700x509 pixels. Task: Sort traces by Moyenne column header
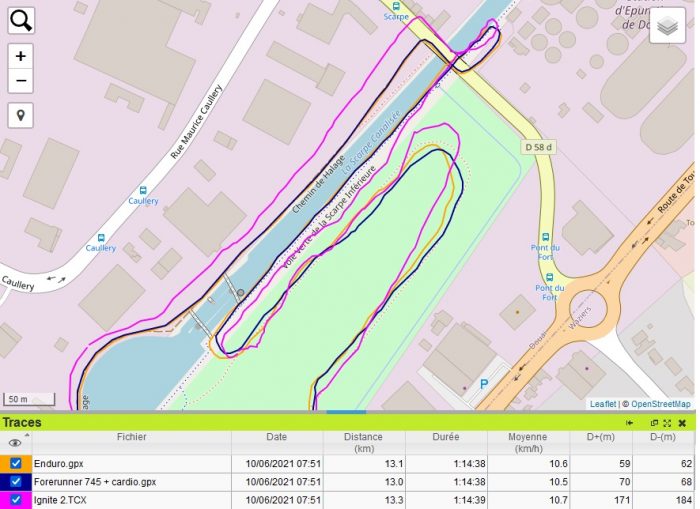point(528,442)
